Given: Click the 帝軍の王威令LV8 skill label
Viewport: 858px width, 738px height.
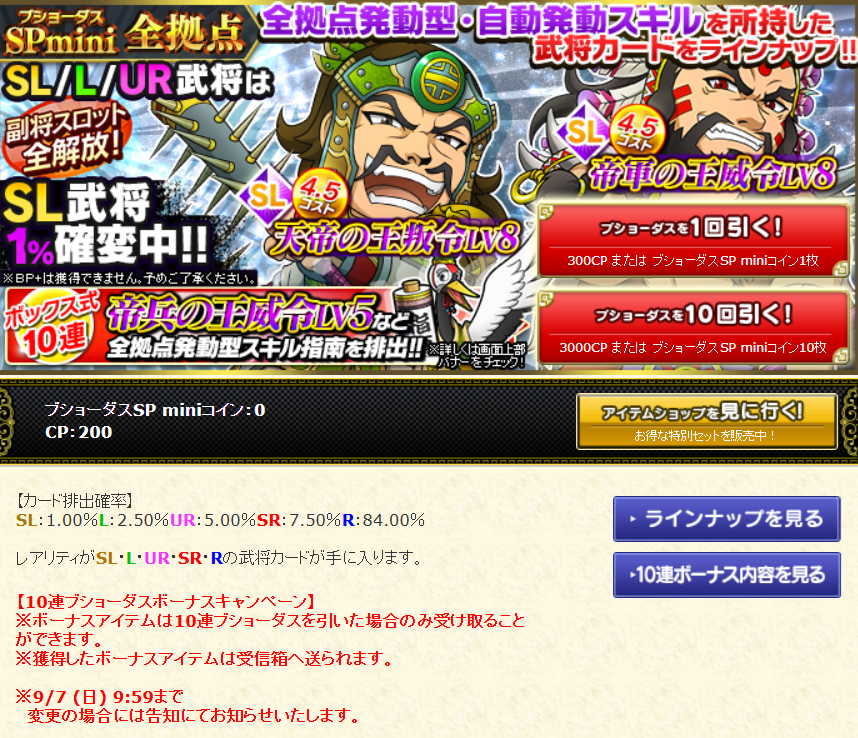Looking at the screenshot, I should pos(712,174).
